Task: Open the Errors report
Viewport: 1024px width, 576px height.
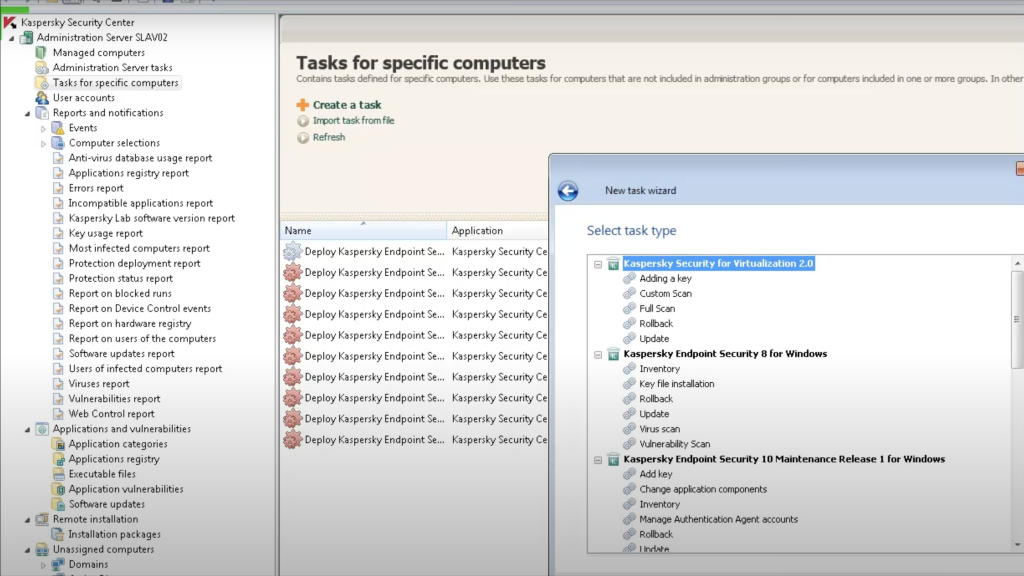Action: tap(96, 187)
